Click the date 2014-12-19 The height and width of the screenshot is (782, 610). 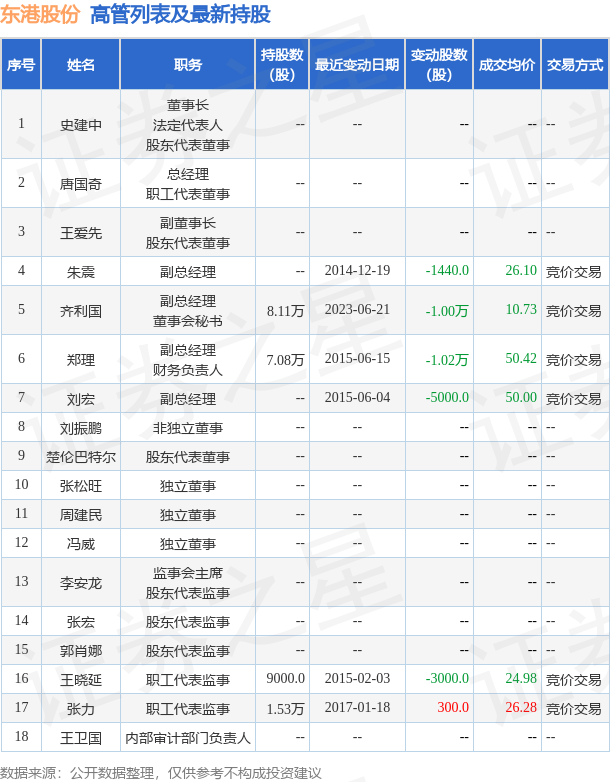point(357,271)
